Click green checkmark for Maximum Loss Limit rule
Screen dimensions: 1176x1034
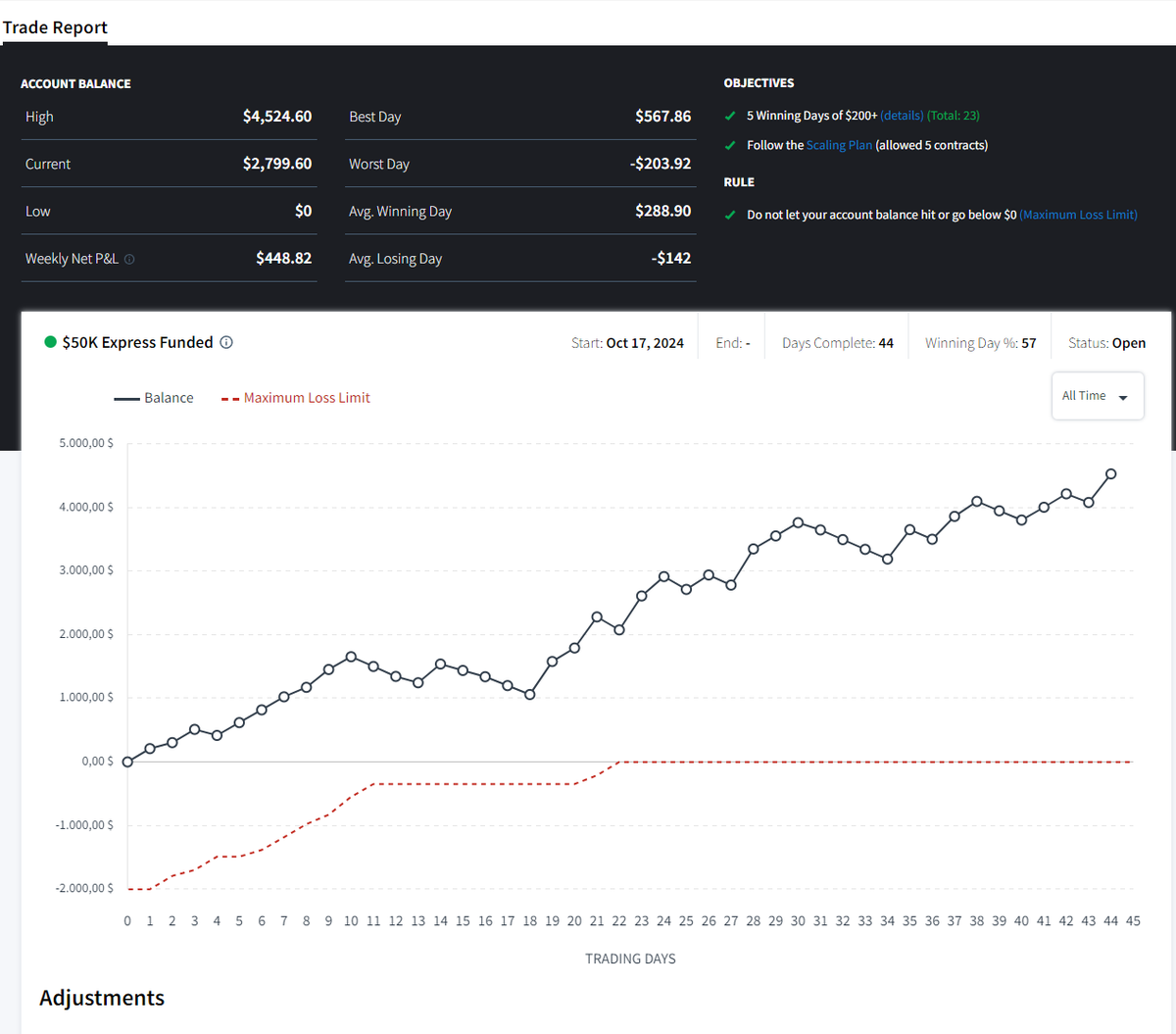point(730,215)
